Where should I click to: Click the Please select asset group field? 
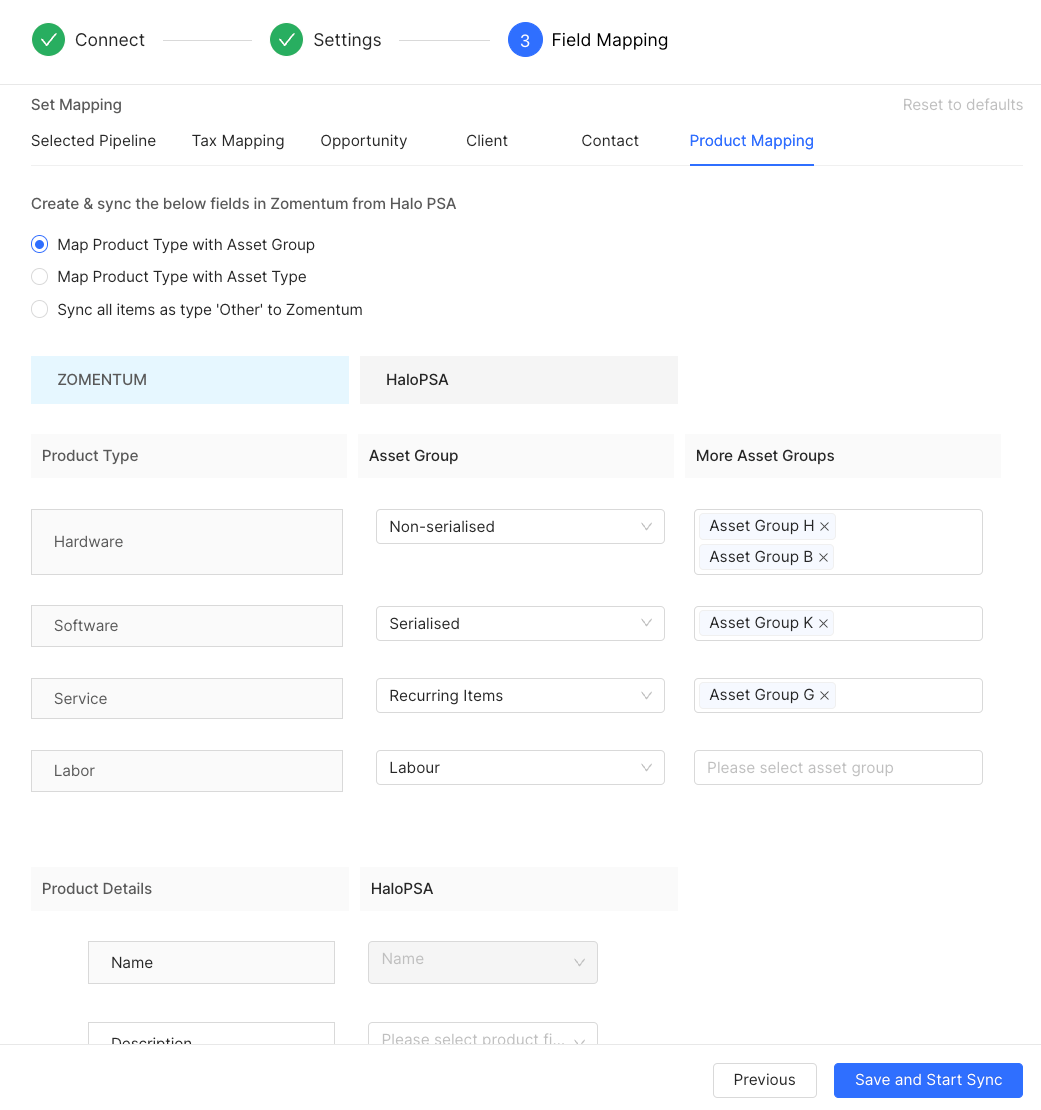tap(838, 767)
